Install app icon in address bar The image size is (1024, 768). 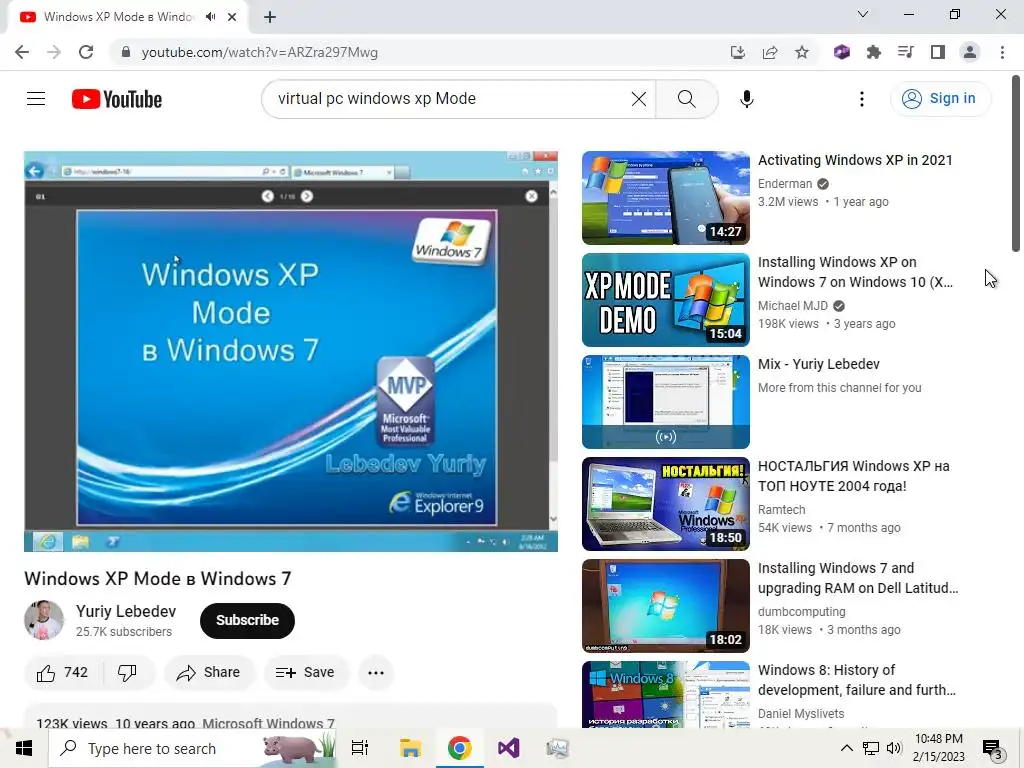[738, 52]
